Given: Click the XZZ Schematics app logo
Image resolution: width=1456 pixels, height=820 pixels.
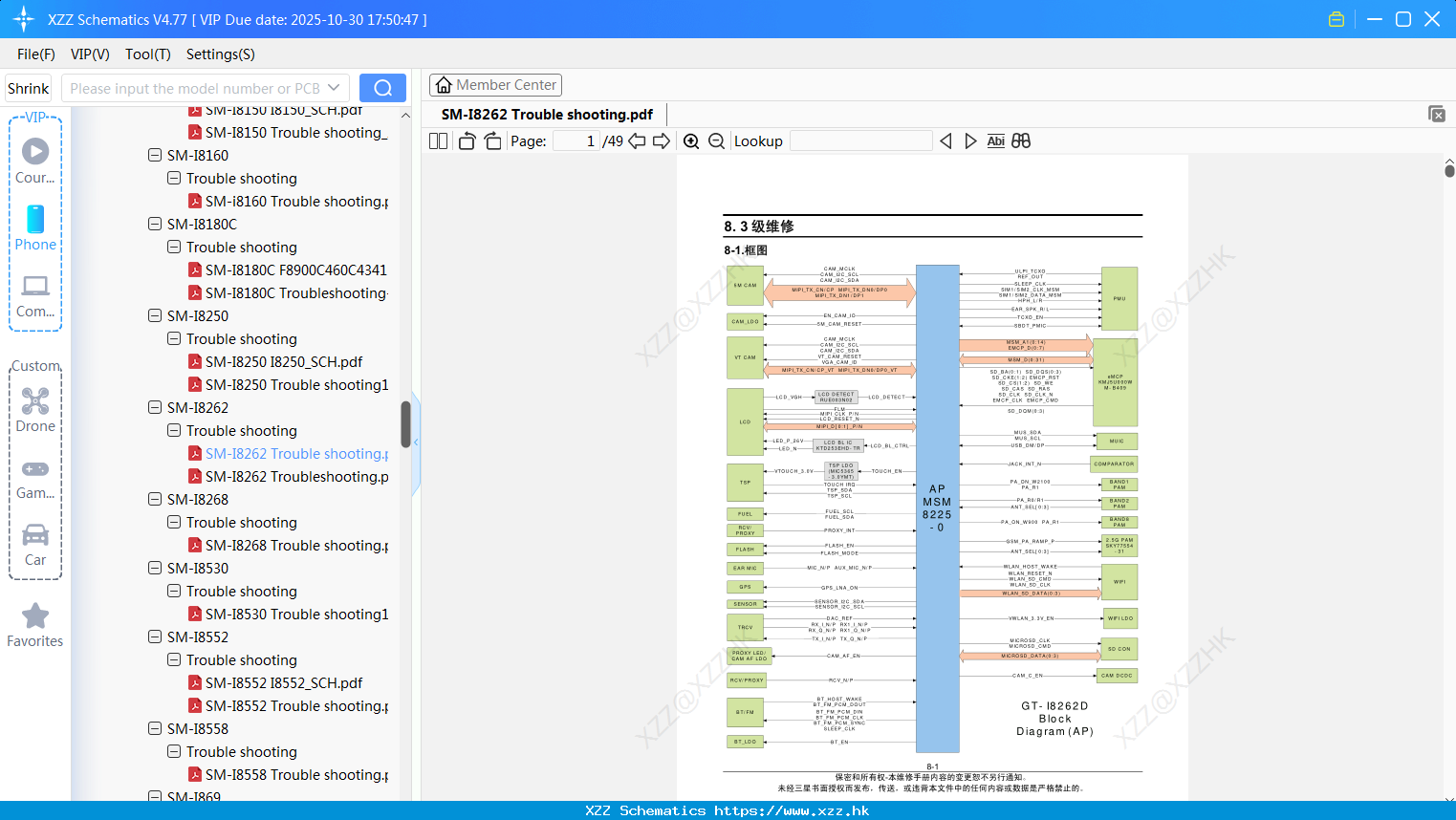Looking at the screenshot, I should pos(24,19).
